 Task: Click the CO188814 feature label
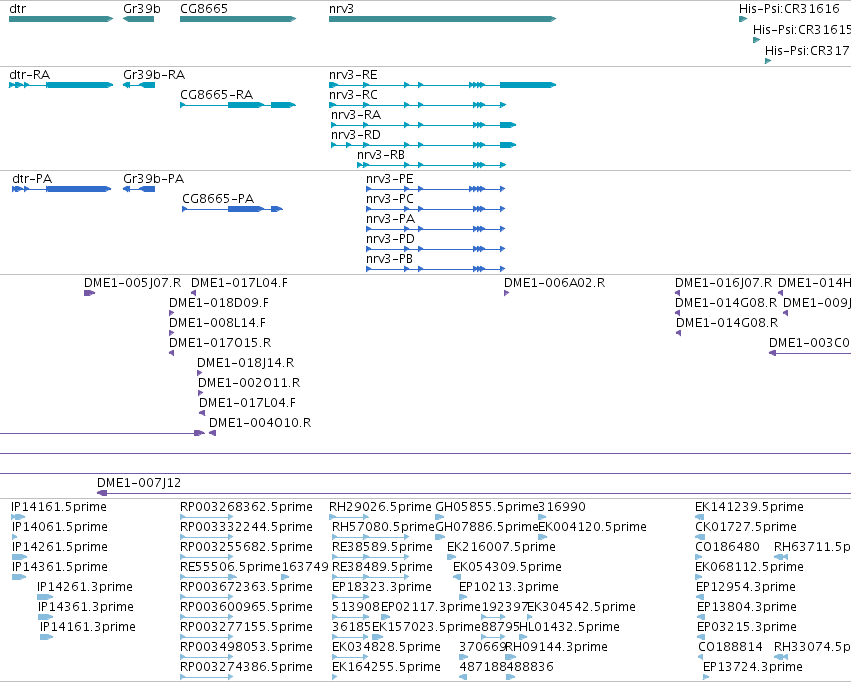click(x=731, y=647)
